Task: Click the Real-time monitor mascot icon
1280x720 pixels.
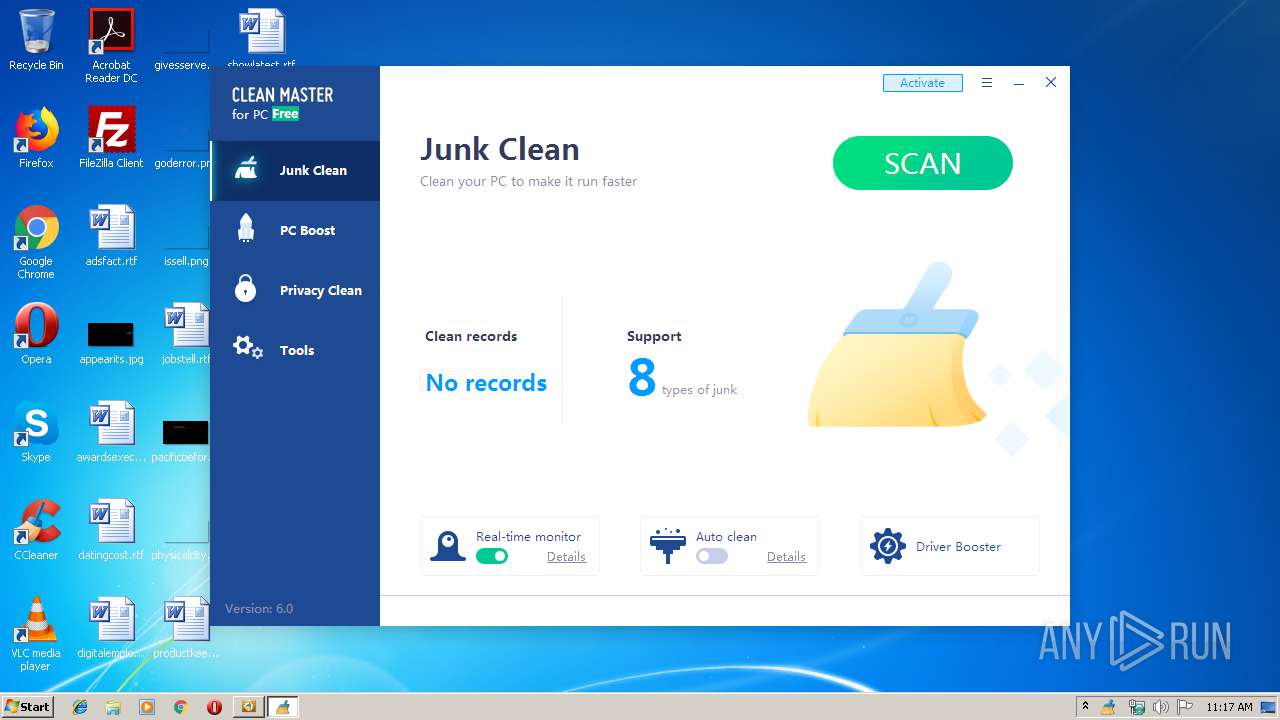Action: [448, 546]
